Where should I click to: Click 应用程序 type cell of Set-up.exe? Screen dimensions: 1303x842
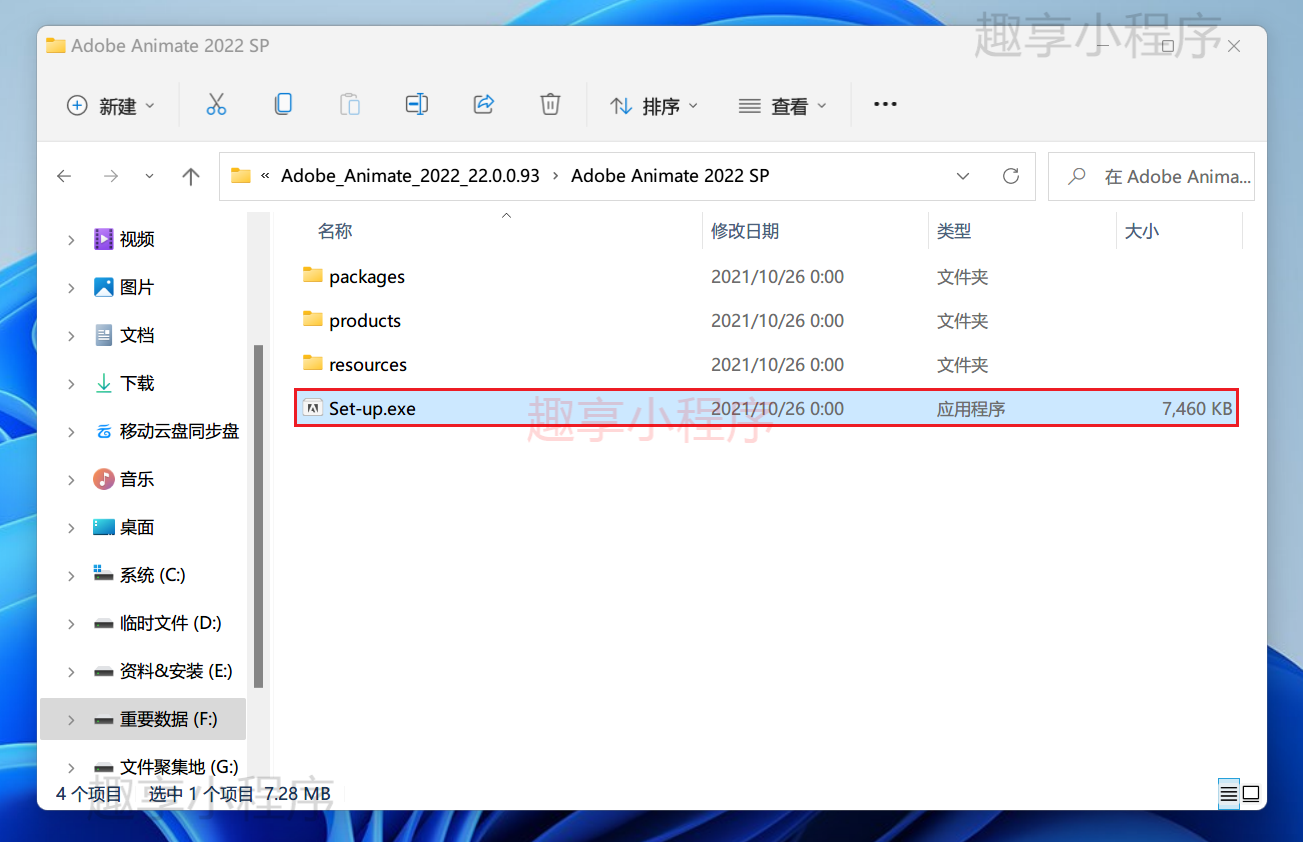(x=971, y=409)
